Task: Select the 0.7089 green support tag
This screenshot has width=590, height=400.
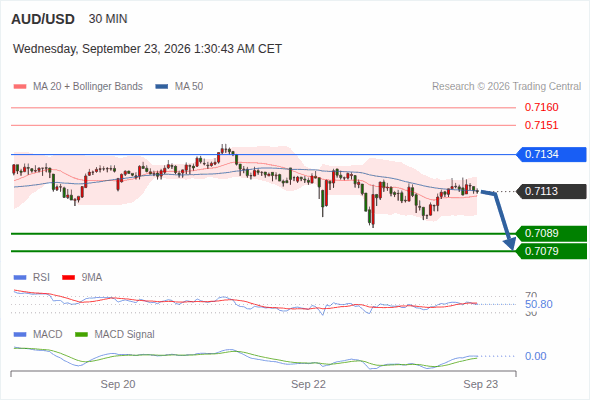Action: click(x=551, y=233)
